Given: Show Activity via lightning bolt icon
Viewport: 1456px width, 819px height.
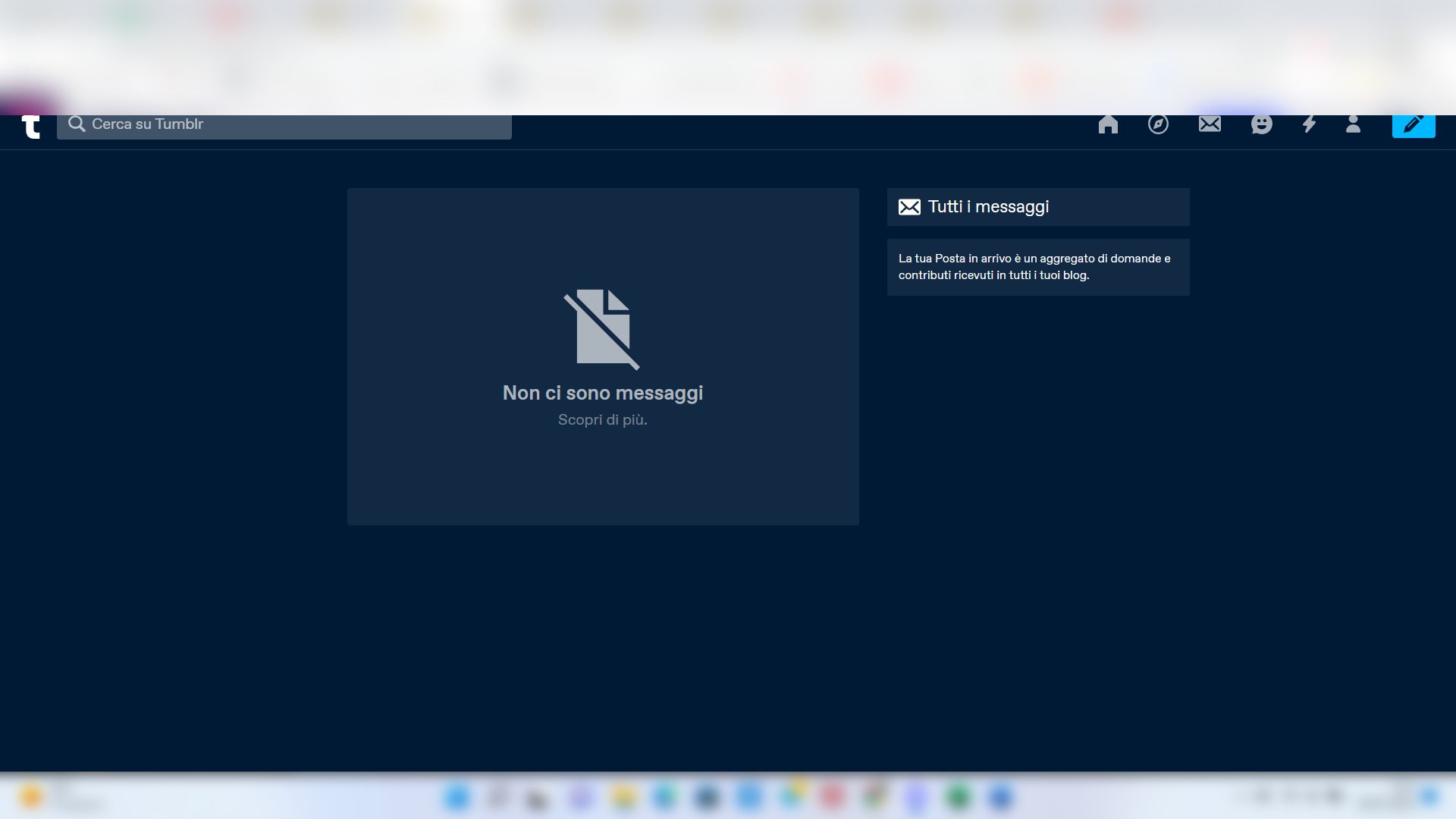Looking at the screenshot, I should tap(1309, 124).
